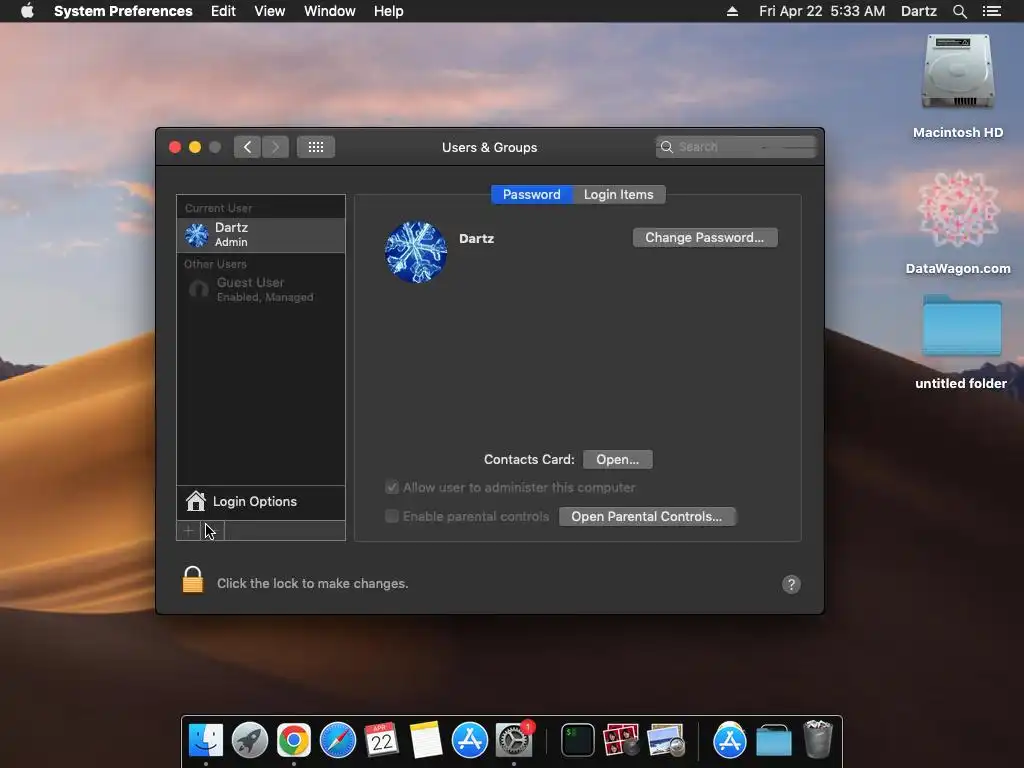Launch Launchpad rocket in dock
1024x768 pixels.
click(x=249, y=740)
